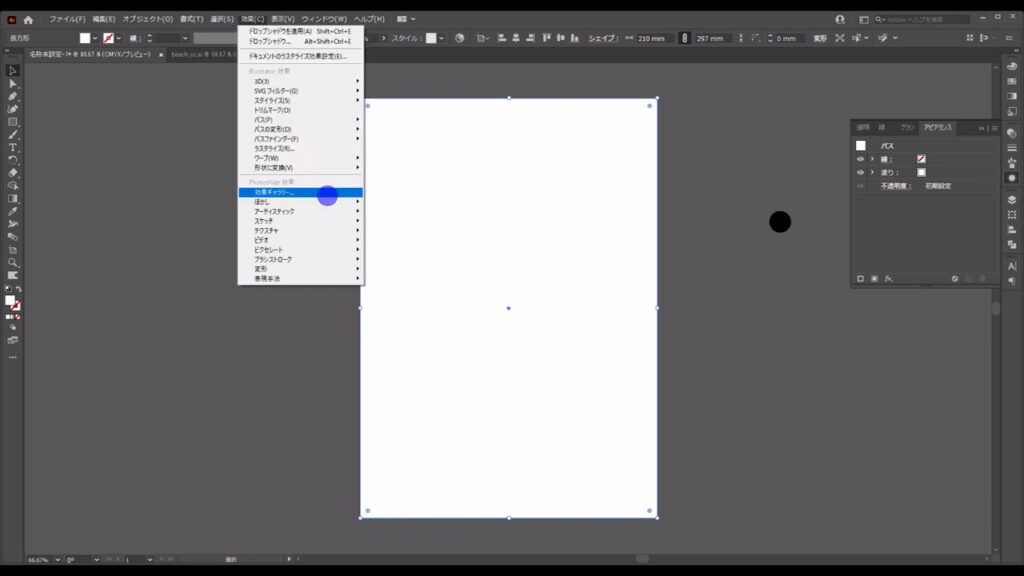
Task: Expand the 塗り fill attribute row
Action: [x=872, y=172]
